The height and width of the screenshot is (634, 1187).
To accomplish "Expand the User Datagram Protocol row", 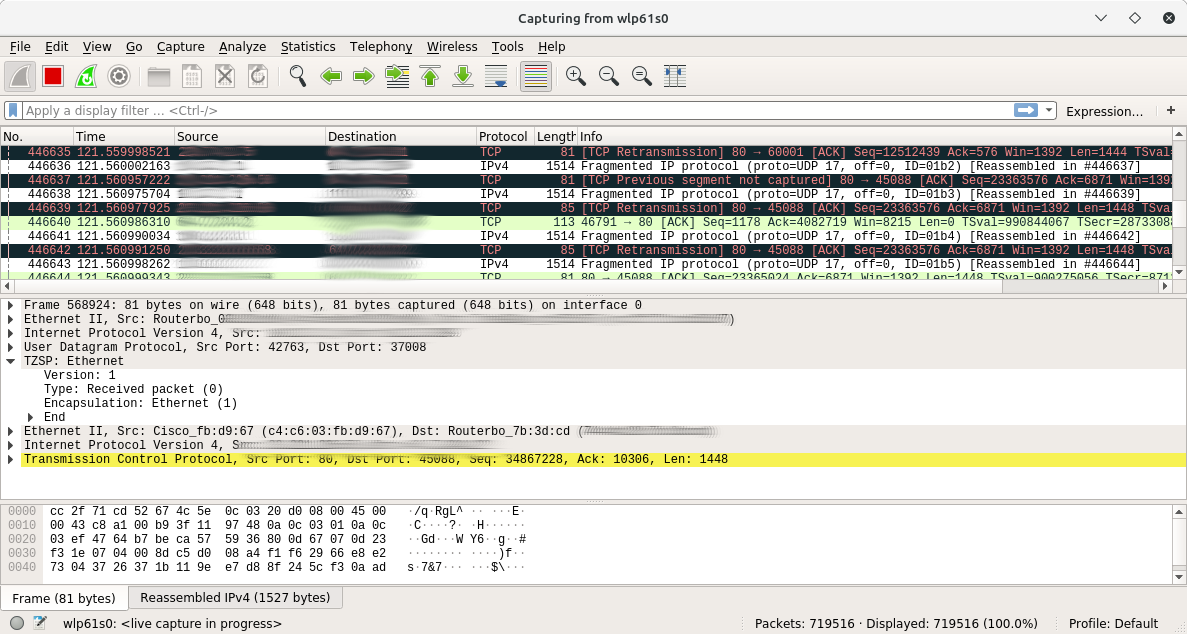I will 11,347.
